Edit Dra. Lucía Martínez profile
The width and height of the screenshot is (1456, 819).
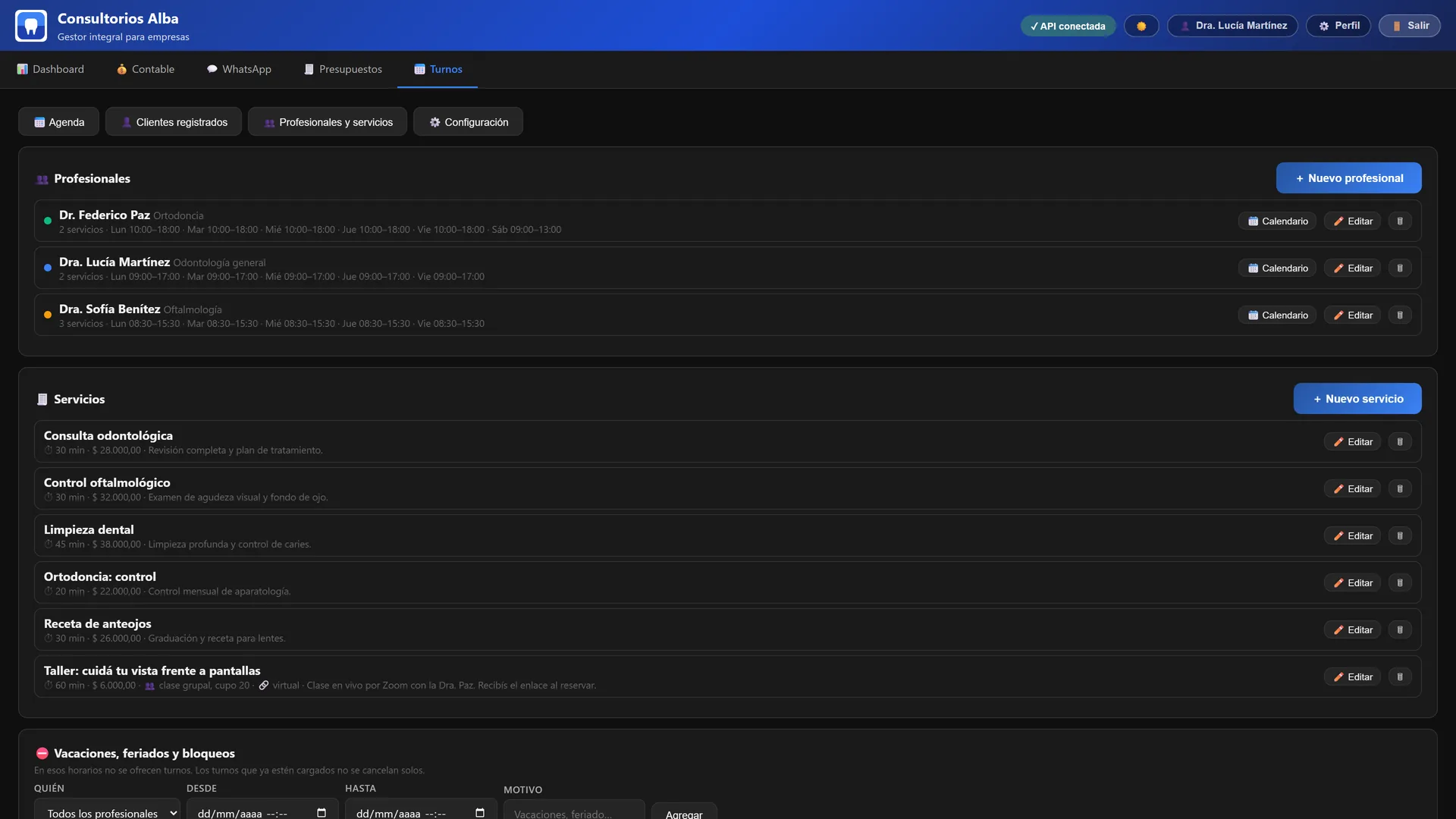point(1353,268)
